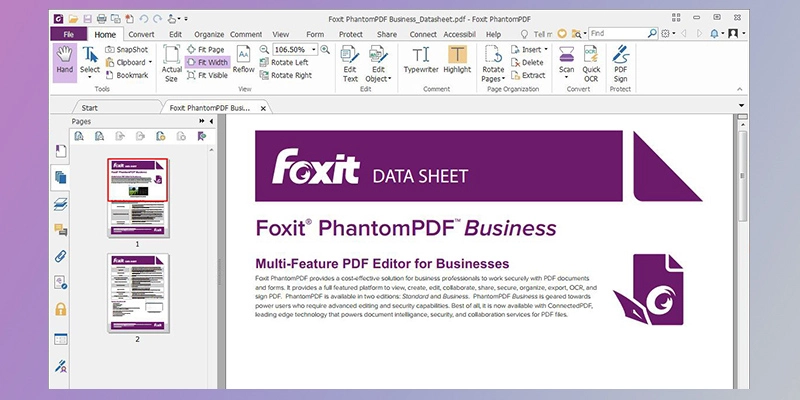Open the zoom percentage dropdown
The width and height of the screenshot is (800, 400).
(313, 49)
